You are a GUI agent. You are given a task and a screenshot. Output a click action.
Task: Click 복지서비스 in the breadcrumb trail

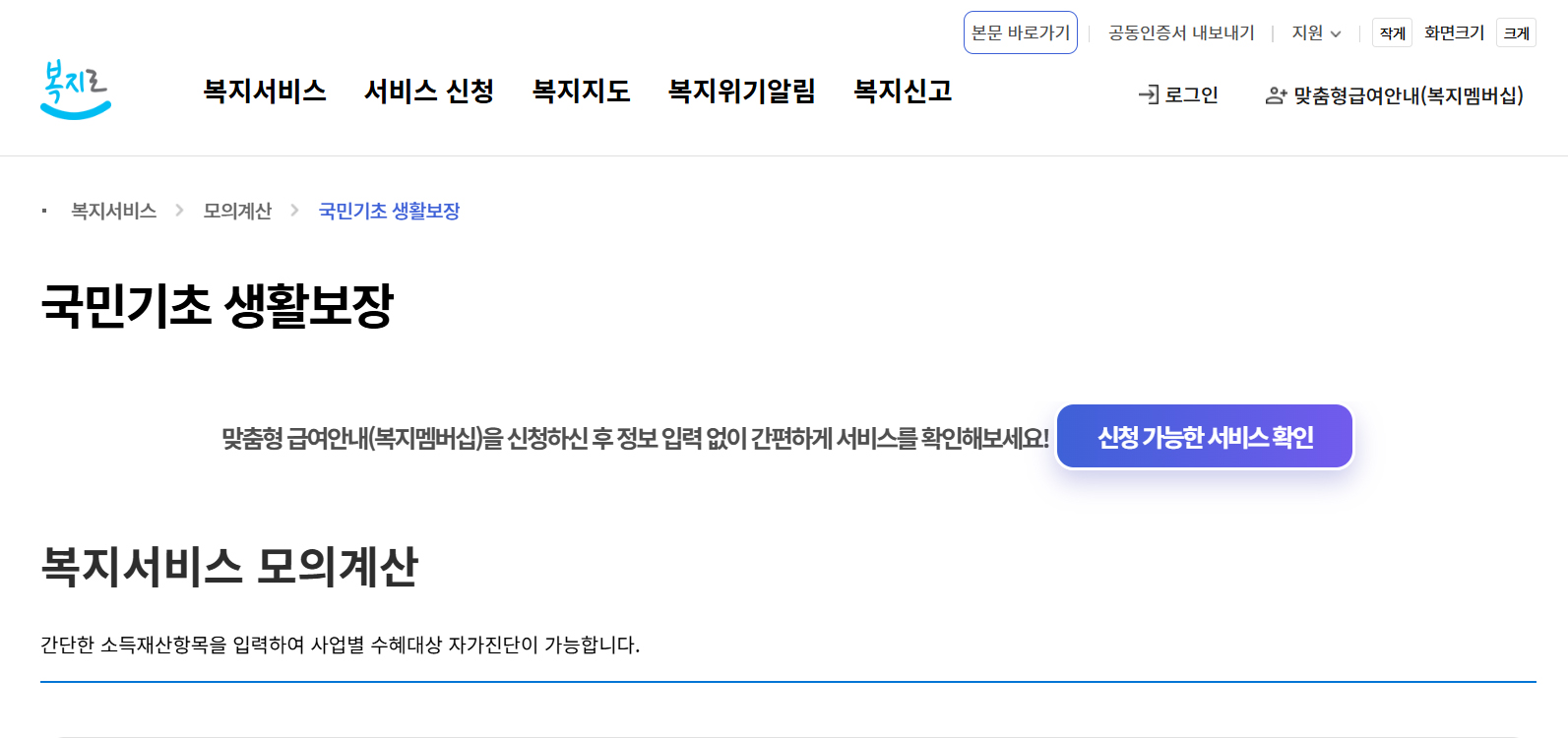pyautogui.click(x=111, y=211)
